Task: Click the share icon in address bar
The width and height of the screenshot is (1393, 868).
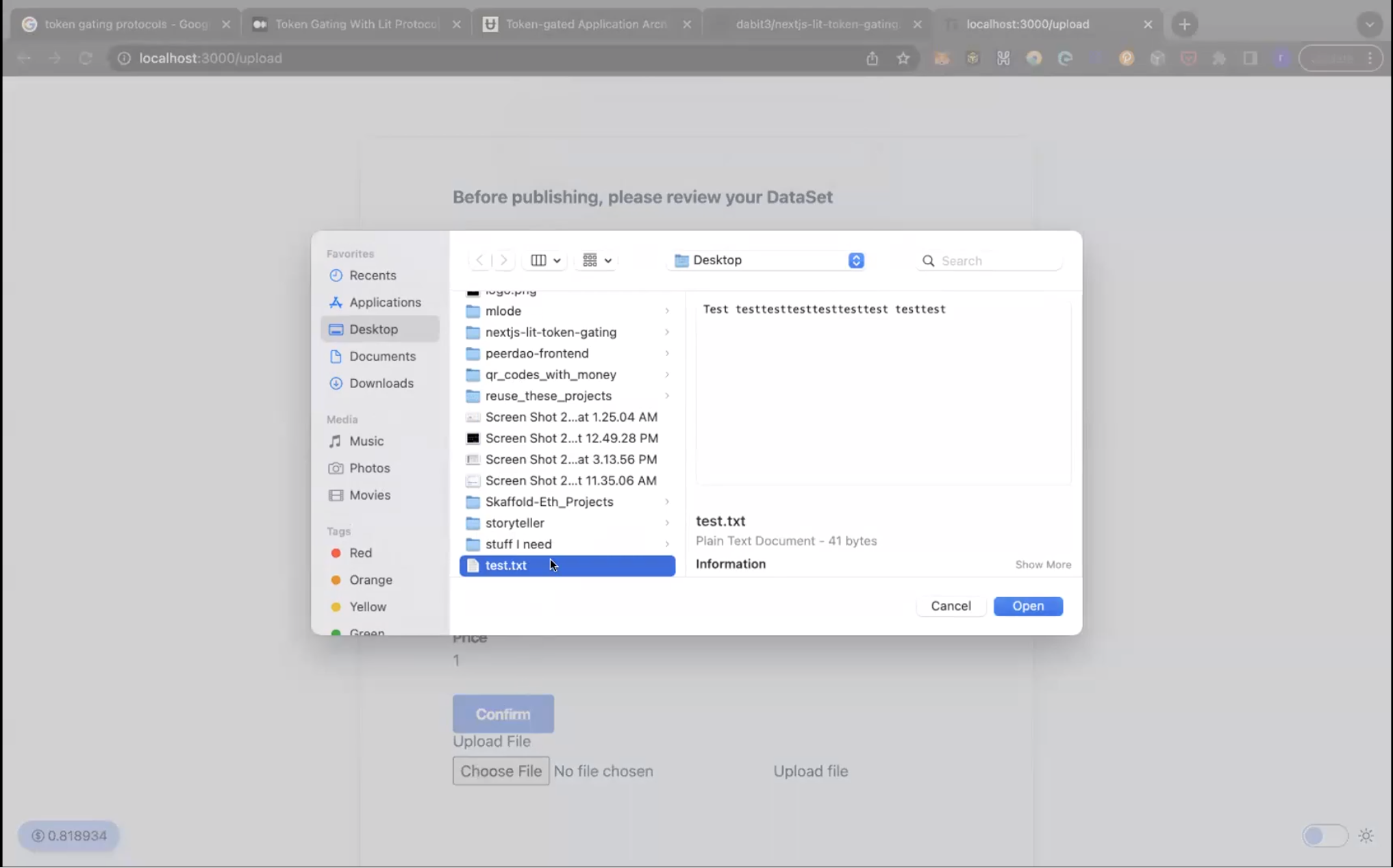Action: [x=872, y=58]
